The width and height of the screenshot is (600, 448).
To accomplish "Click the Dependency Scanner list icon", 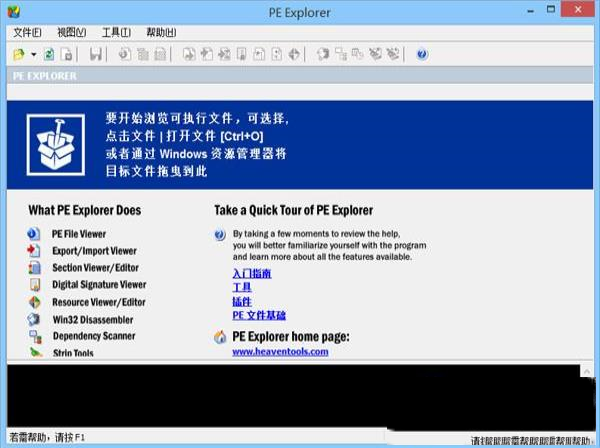I will coord(35,337).
